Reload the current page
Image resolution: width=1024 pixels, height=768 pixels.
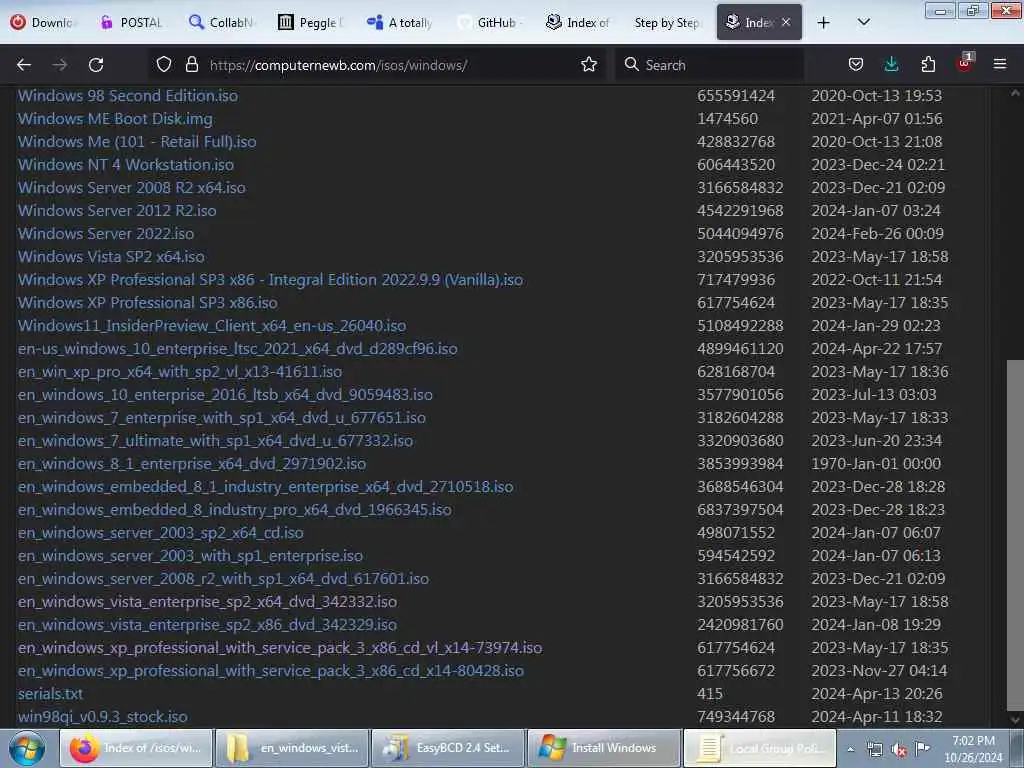tap(96, 65)
